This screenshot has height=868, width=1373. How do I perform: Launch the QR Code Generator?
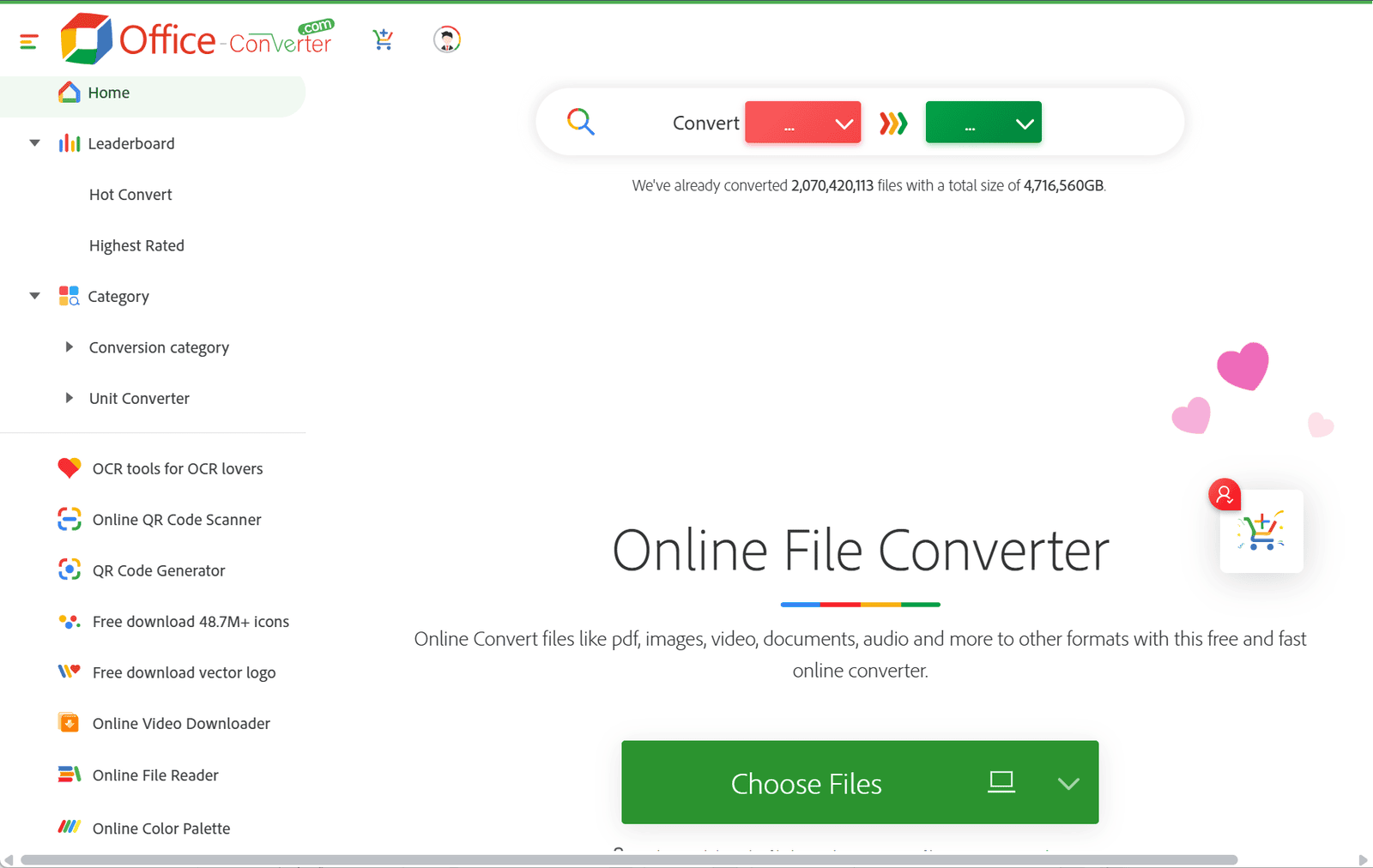159,570
